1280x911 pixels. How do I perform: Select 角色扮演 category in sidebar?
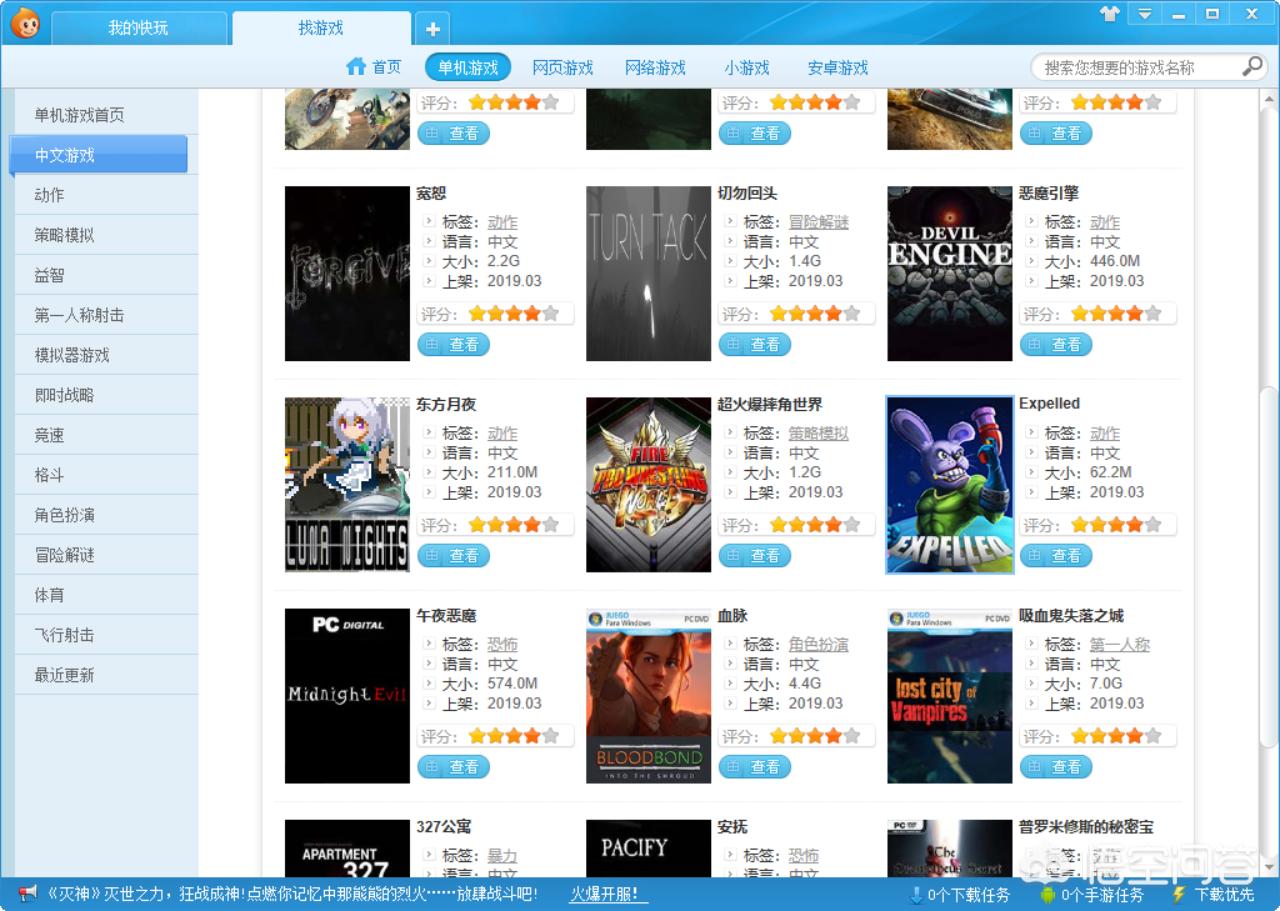(x=65, y=515)
